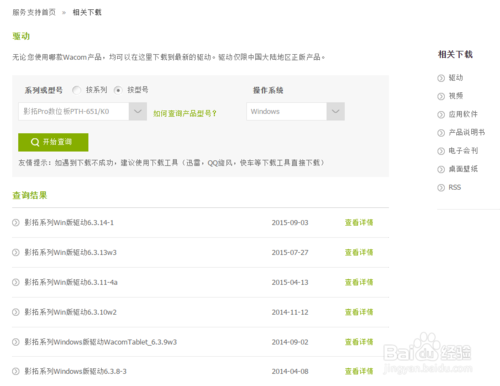Click the arrow icon beside 视频 in sidebar
The image size is (500, 386).
pos(441,96)
